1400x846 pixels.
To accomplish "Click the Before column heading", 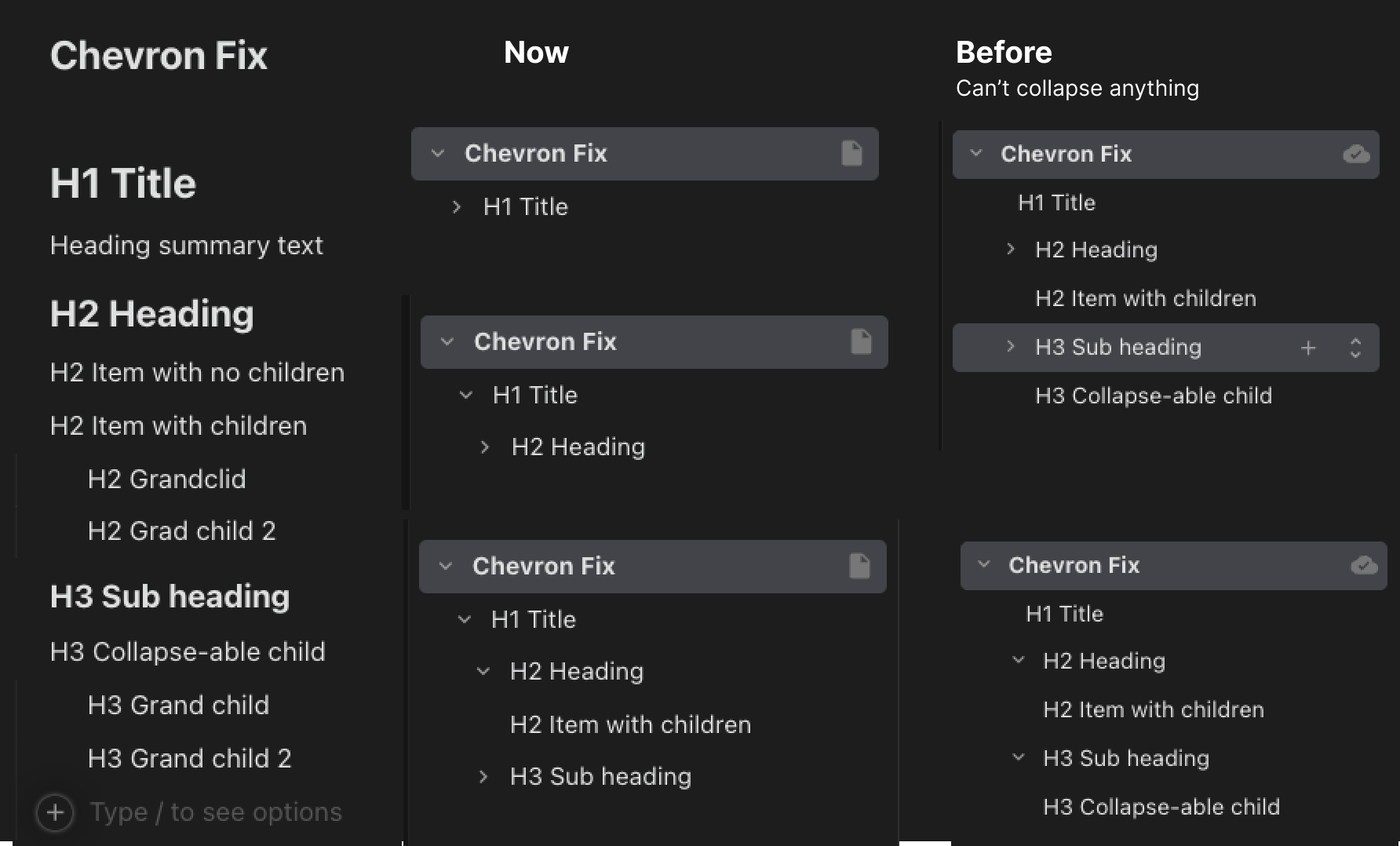I will pos(1004,53).
